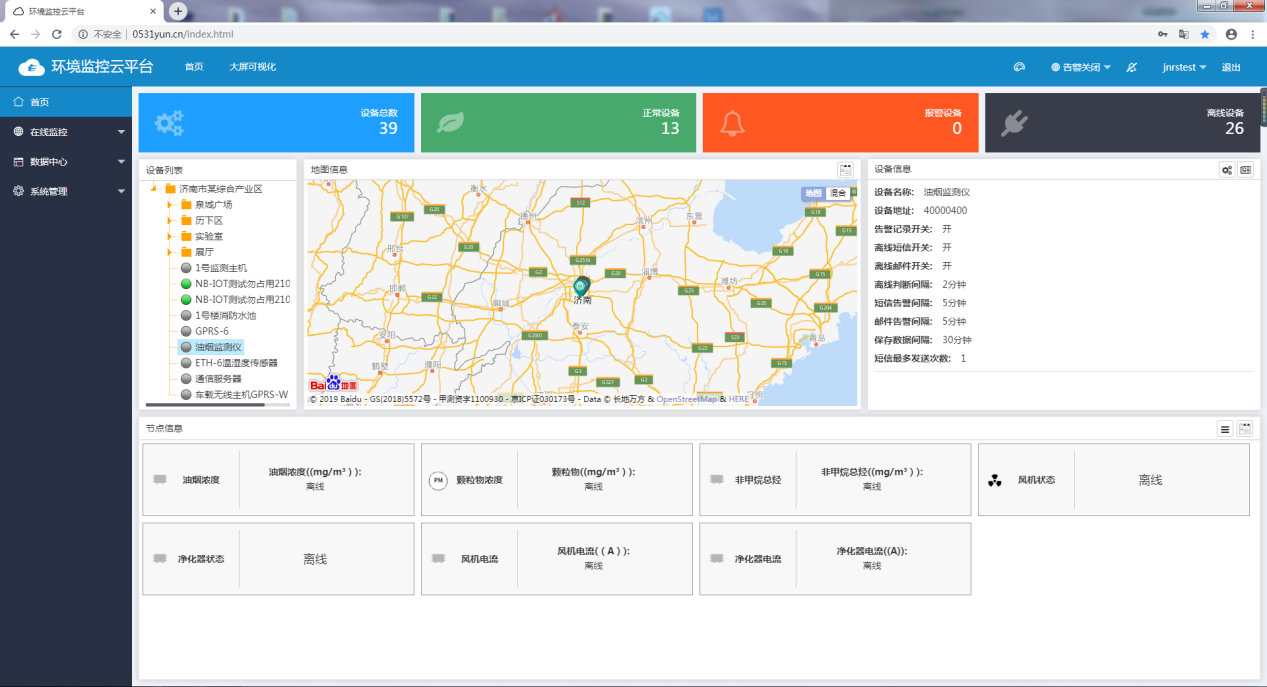
Task: Select device 车载无线主机GPRS-W
Action: click(x=241, y=394)
